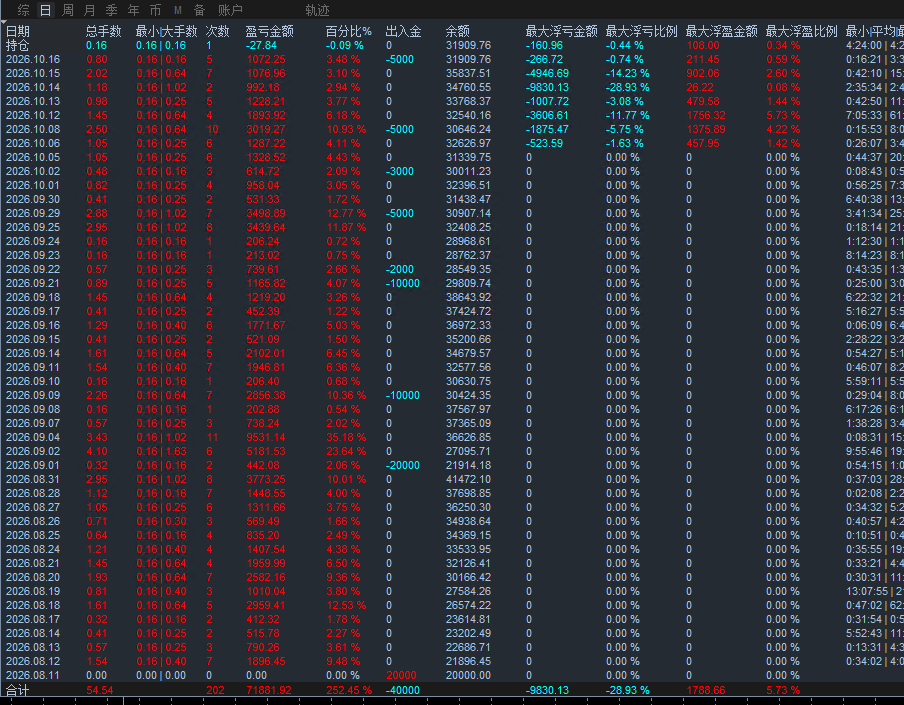Click total percentage 252.45 %

pos(349,690)
